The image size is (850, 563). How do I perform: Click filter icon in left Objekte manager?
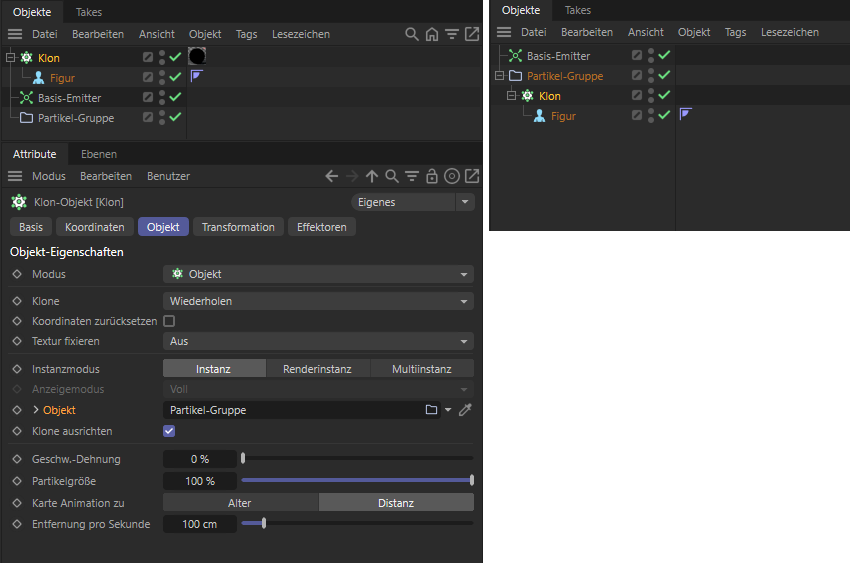[452, 34]
